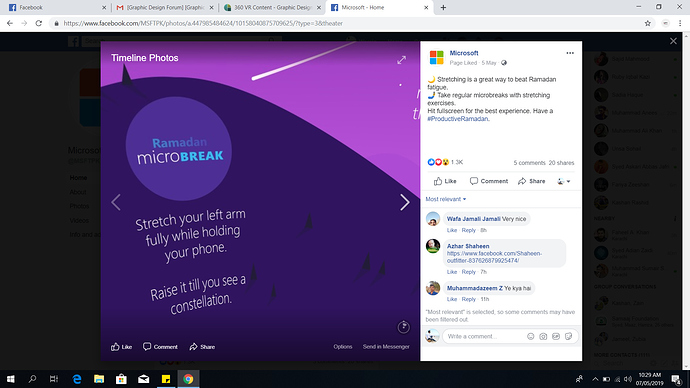
Task: Add a sticker to the comment
Action: 569,337
